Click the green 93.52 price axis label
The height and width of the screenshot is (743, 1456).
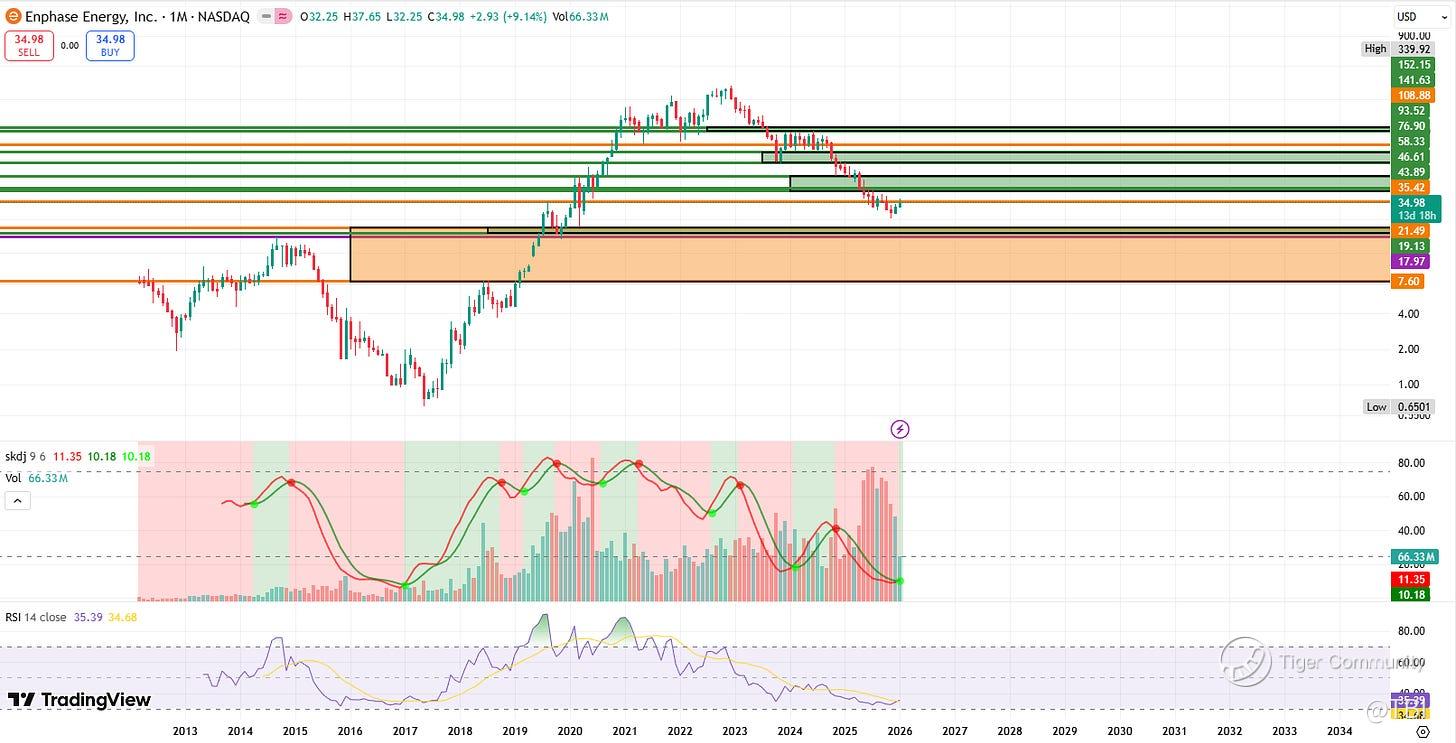tap(1412, 111)
